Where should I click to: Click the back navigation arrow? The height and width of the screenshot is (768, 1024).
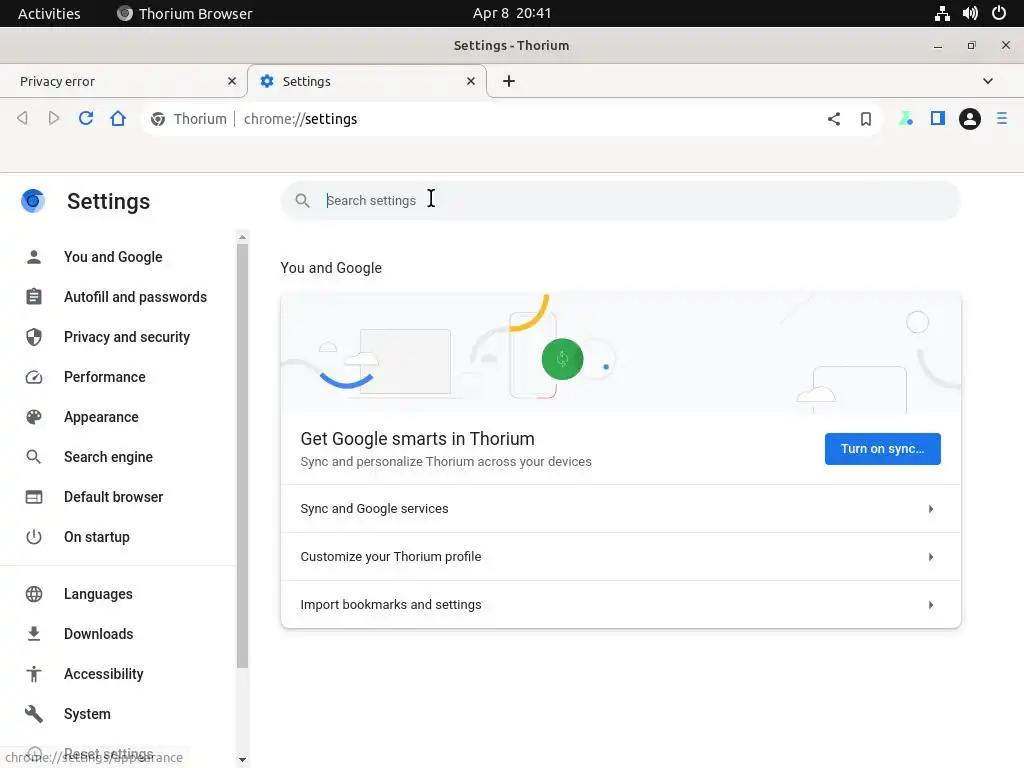click(22, 118)
